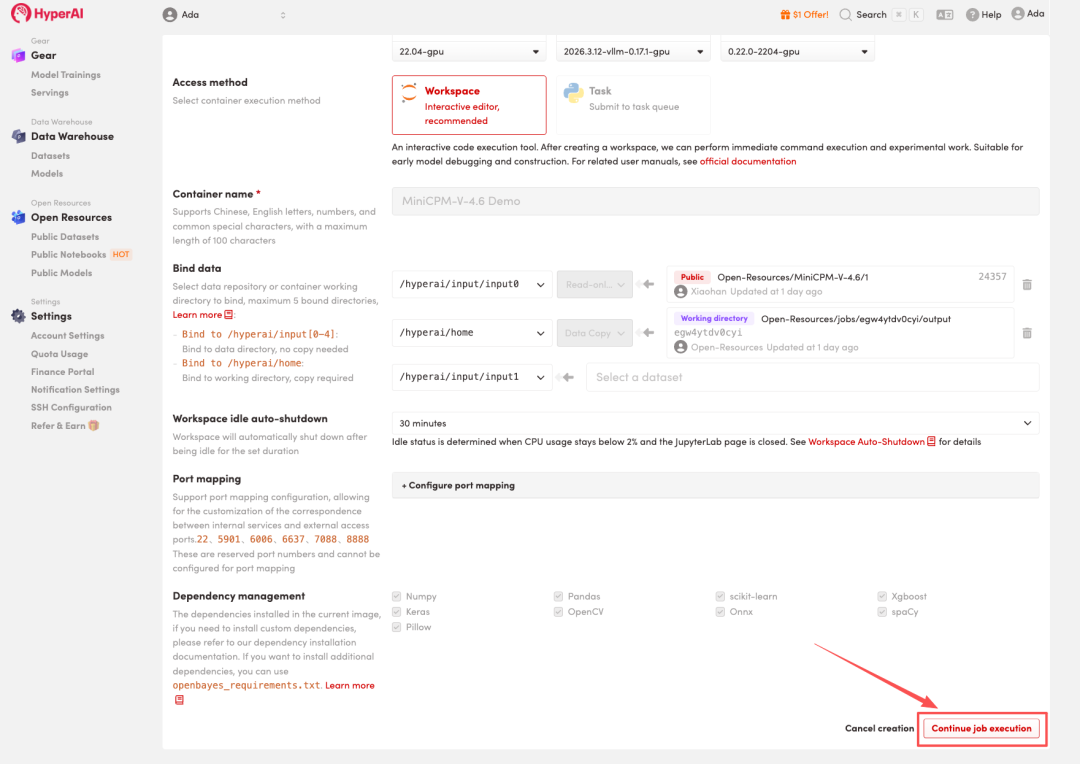
Task: Click the gift icon beside Refer & Earn
Action: [x=94, y=426]
